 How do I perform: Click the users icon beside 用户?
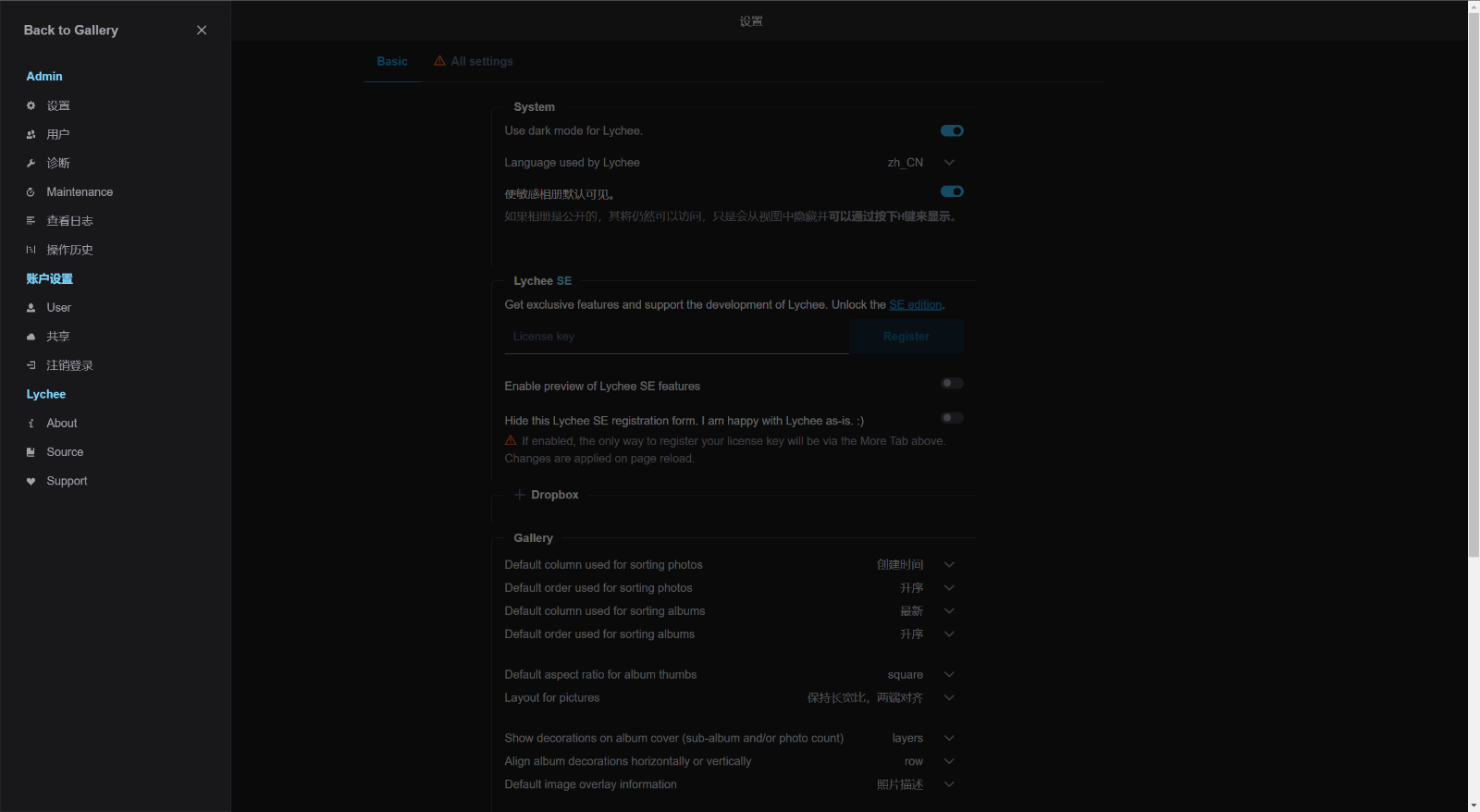point(31,135)
